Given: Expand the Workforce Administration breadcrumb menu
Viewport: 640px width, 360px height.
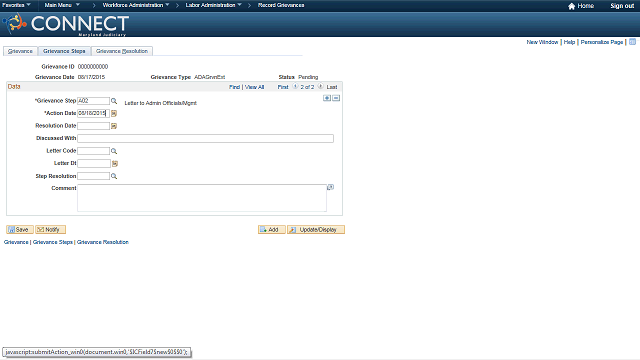Looking at the screenshot, I should [136, 5].
